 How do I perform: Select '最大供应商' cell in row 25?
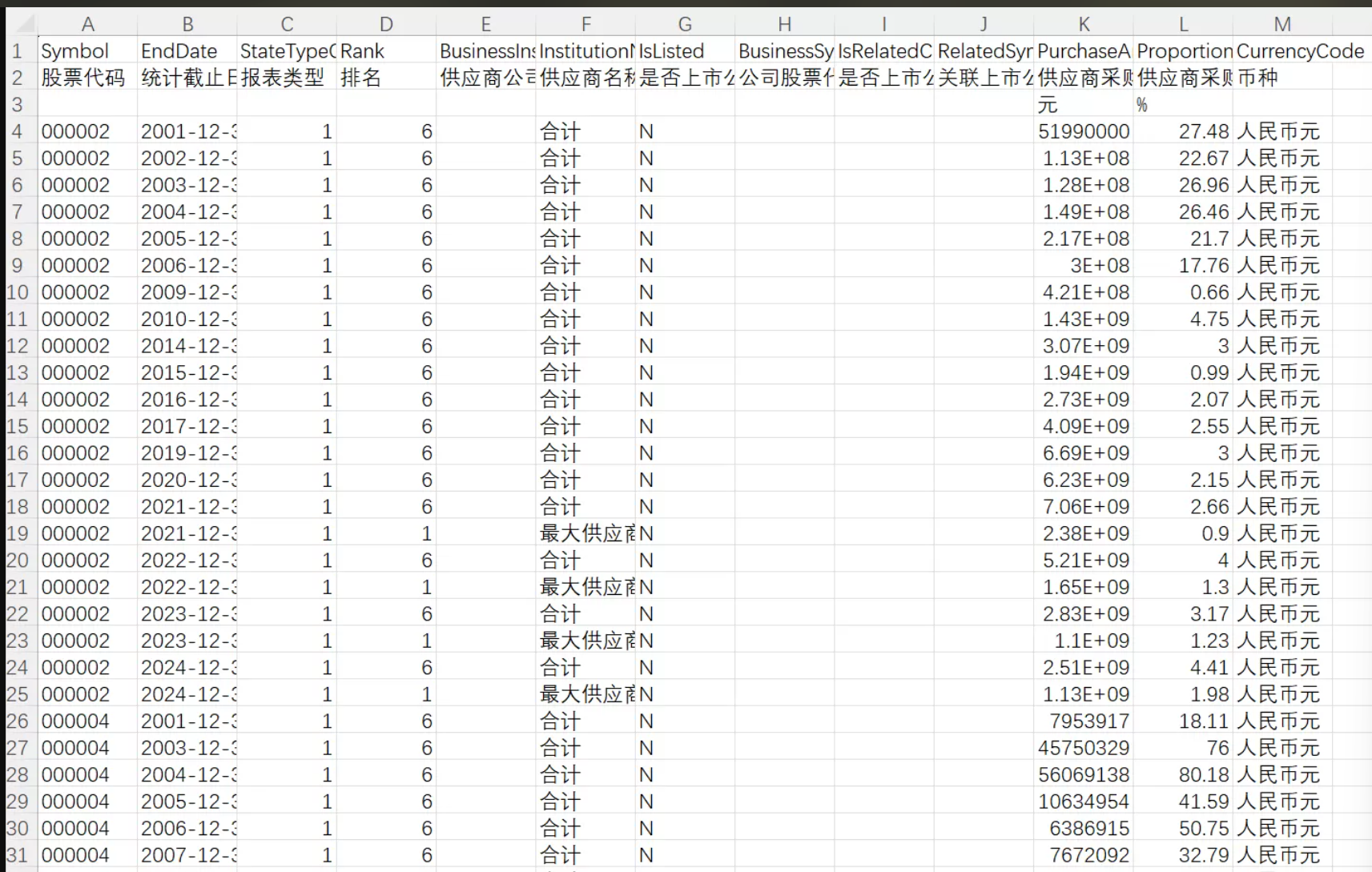(585, 694)
